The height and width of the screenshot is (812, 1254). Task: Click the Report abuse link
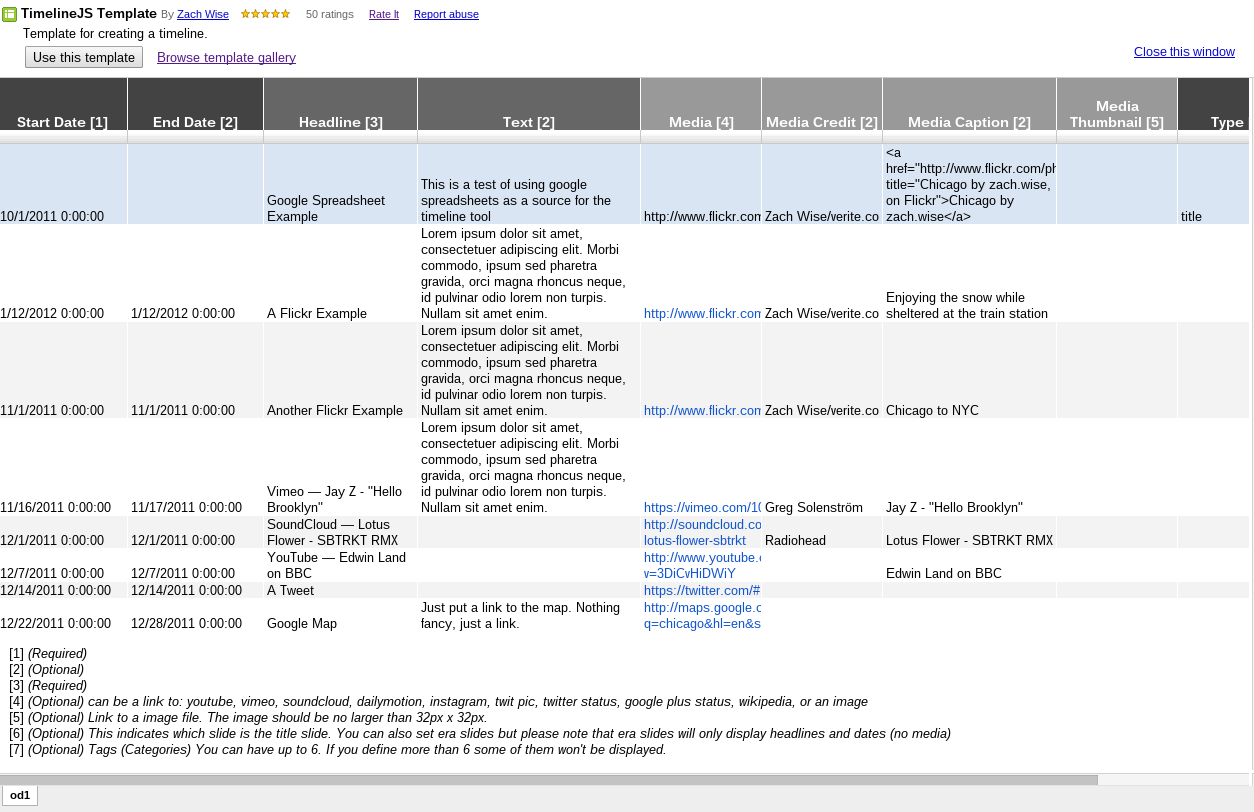tap(446, 14)
